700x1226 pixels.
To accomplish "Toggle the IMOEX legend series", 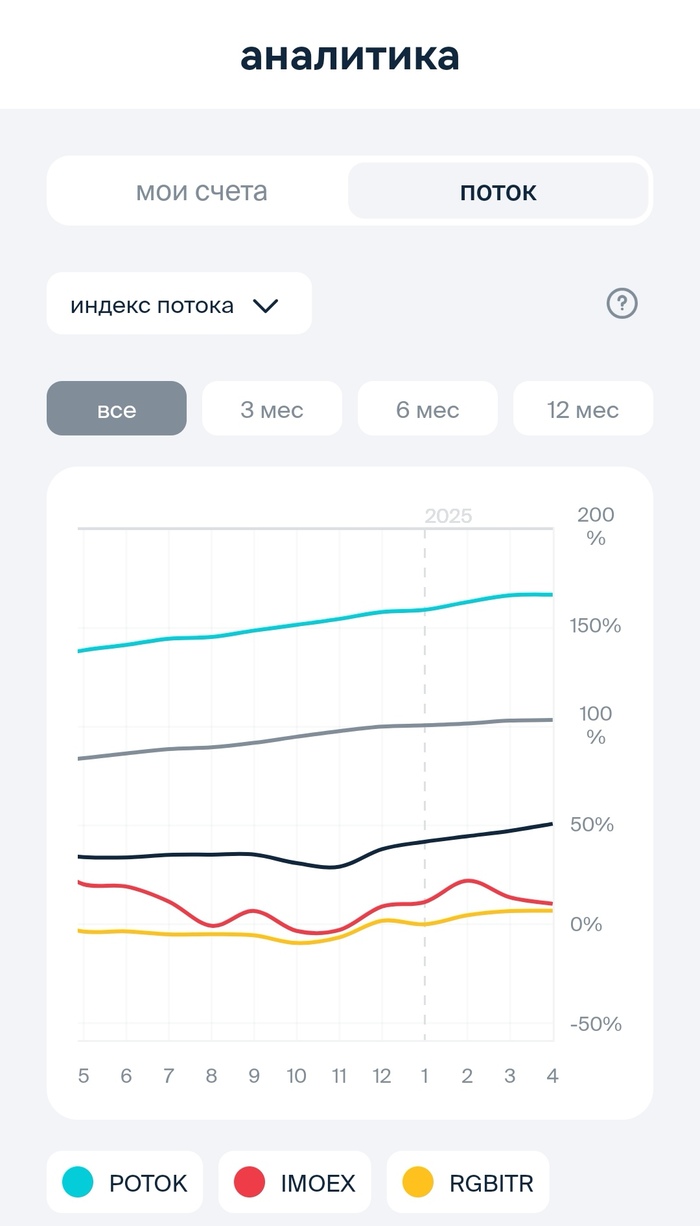I will (x=295, y=1183).
